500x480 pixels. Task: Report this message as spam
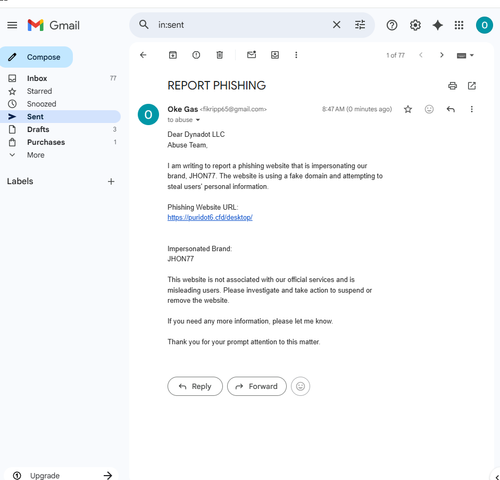coord(196,55)
